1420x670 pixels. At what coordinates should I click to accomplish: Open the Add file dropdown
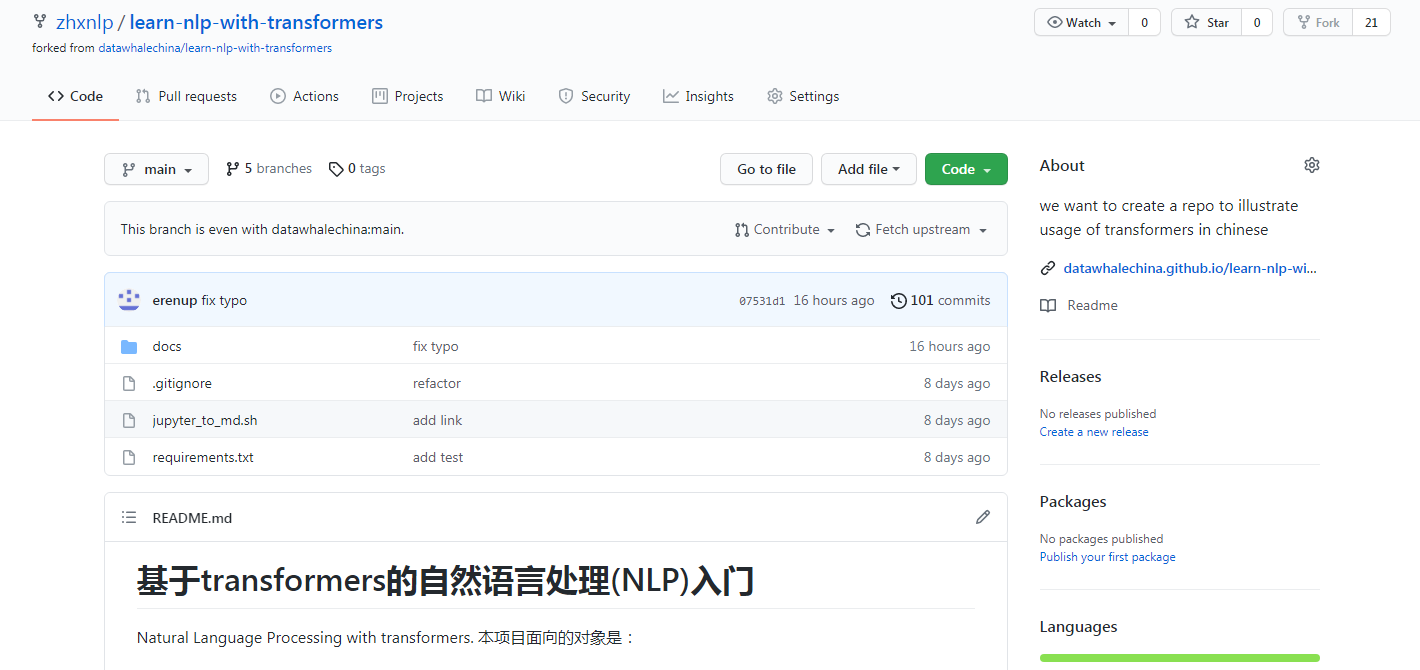868,169
